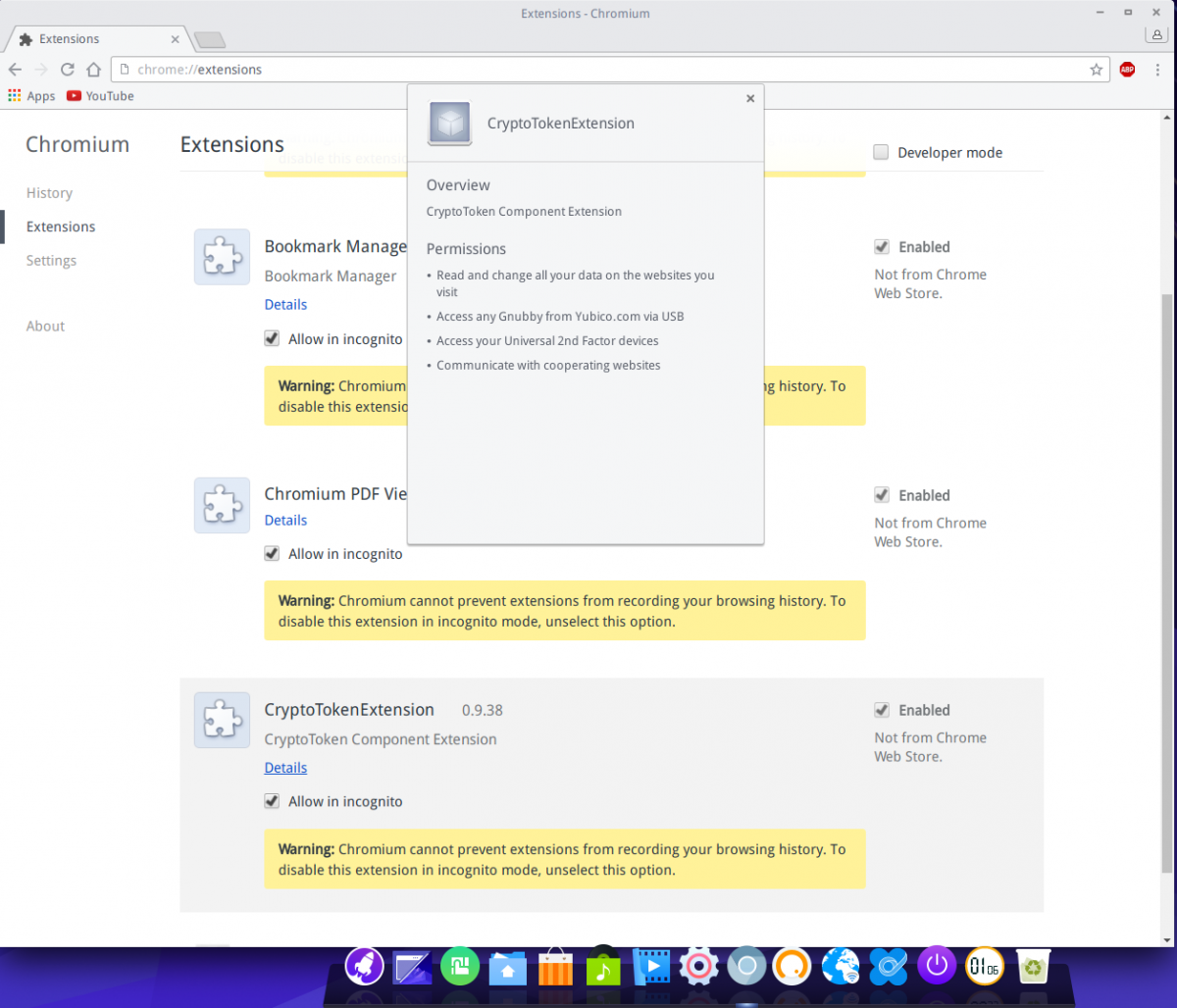
Task: Click 'Communicate with cooperating websites' permission
Action: point(548,366)
